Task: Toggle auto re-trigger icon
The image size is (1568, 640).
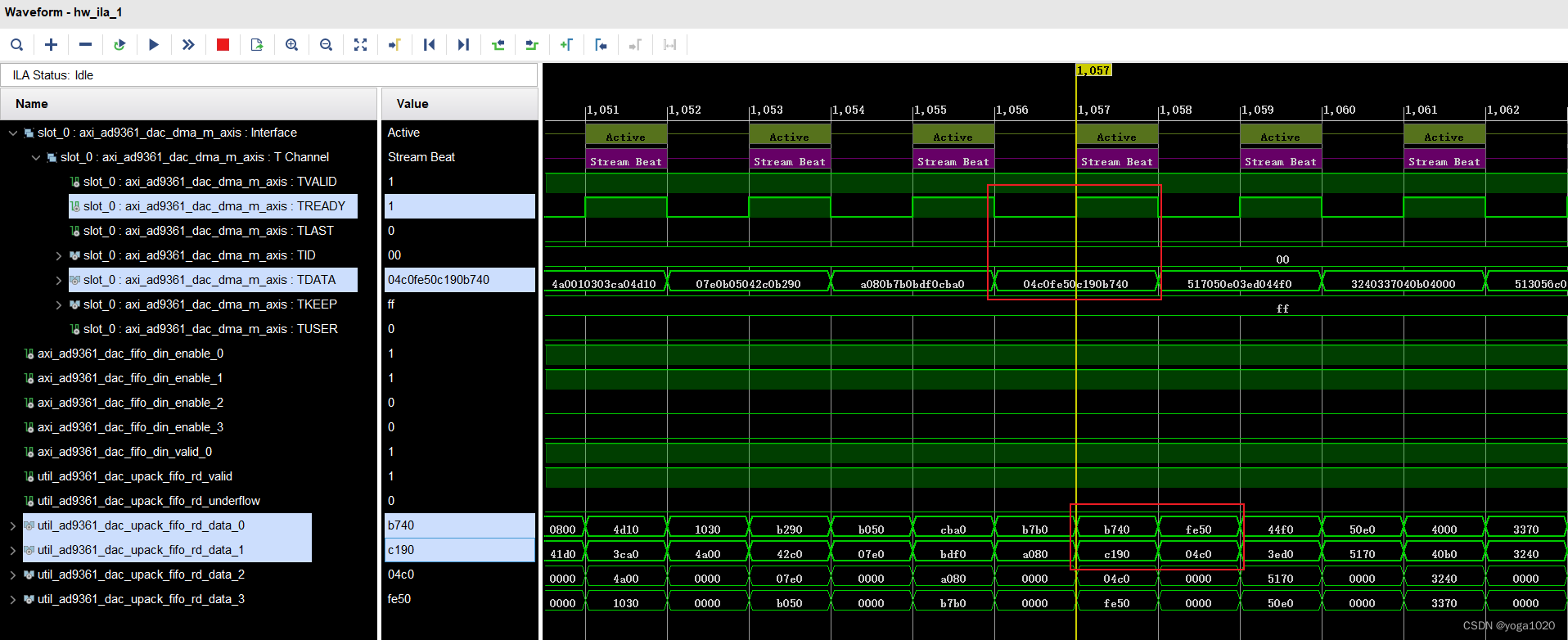Action: pos(119,45)
